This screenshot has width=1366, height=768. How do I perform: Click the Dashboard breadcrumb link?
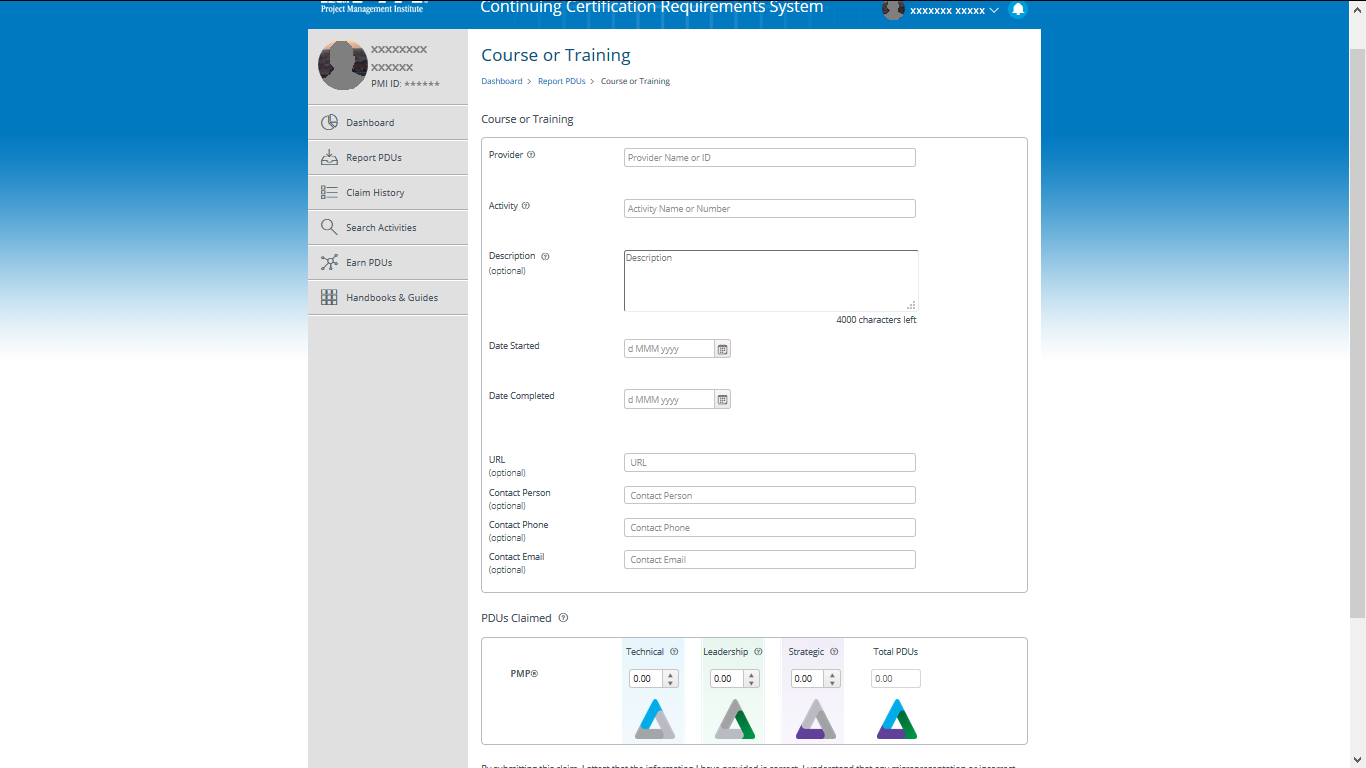[x=502, y=81]
